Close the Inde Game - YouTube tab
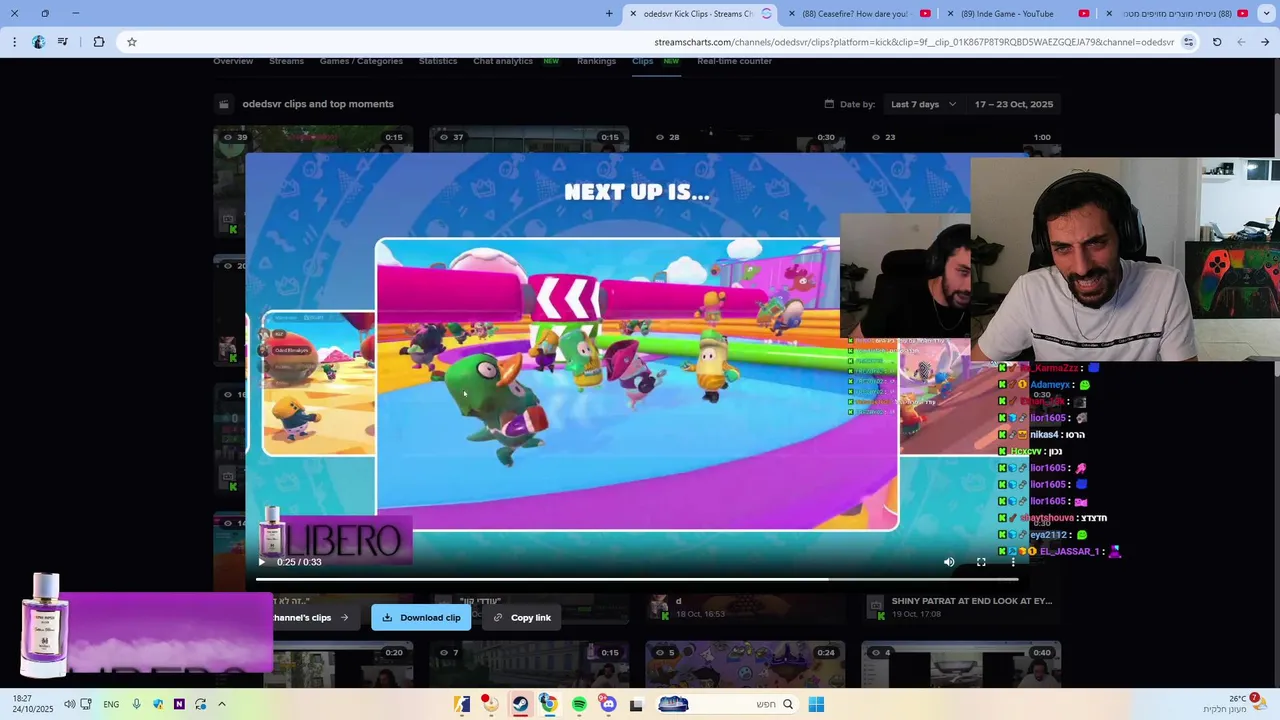This screenshot has width=1280, height=720. [x=950, y=13]
